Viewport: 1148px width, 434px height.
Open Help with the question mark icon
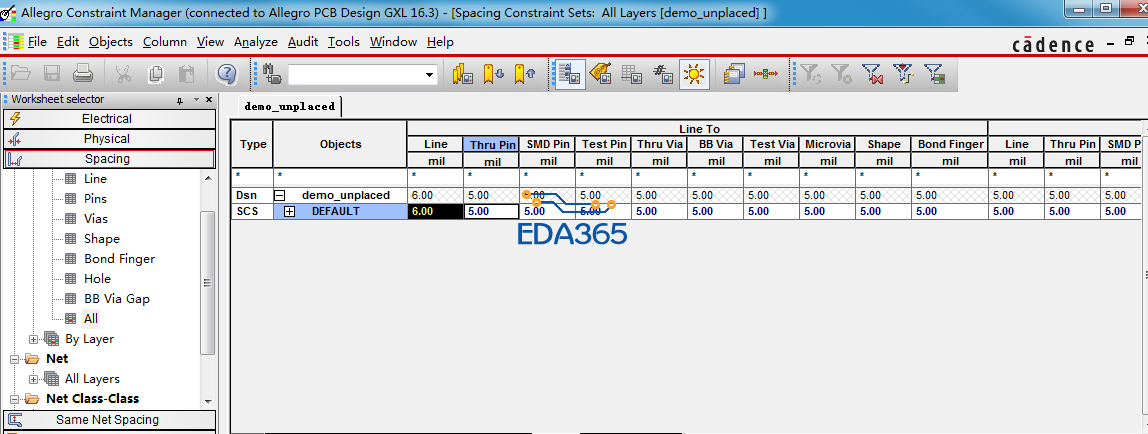[228, 73]
